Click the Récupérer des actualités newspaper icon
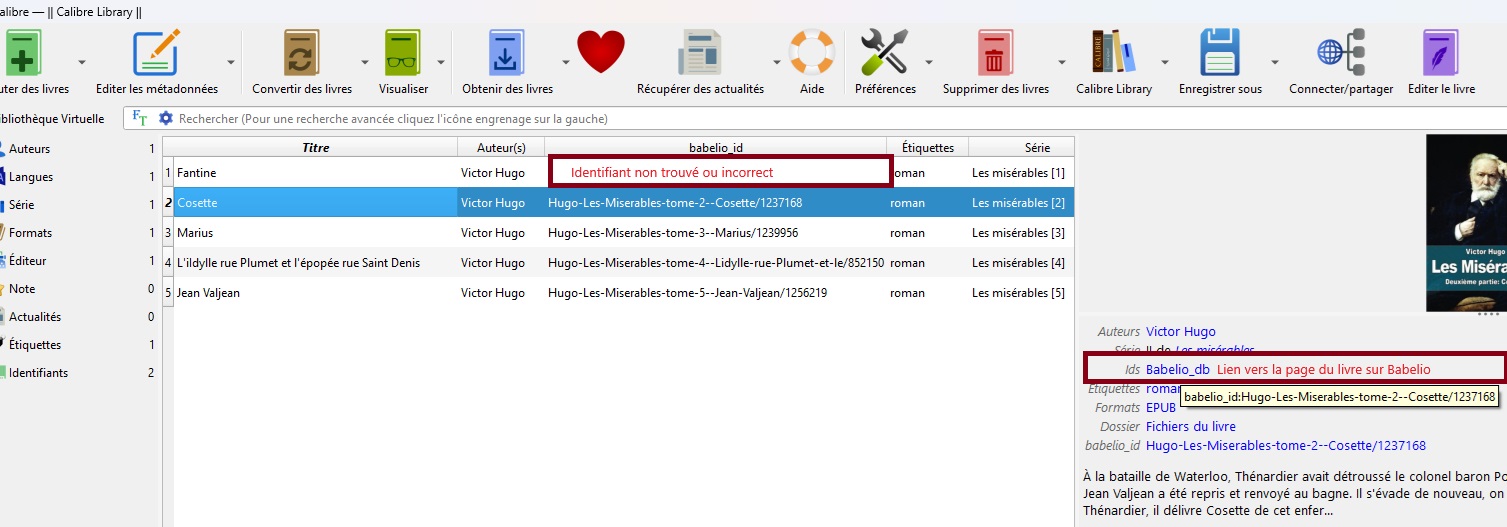The image size is (1507, 527). (700, 52)
